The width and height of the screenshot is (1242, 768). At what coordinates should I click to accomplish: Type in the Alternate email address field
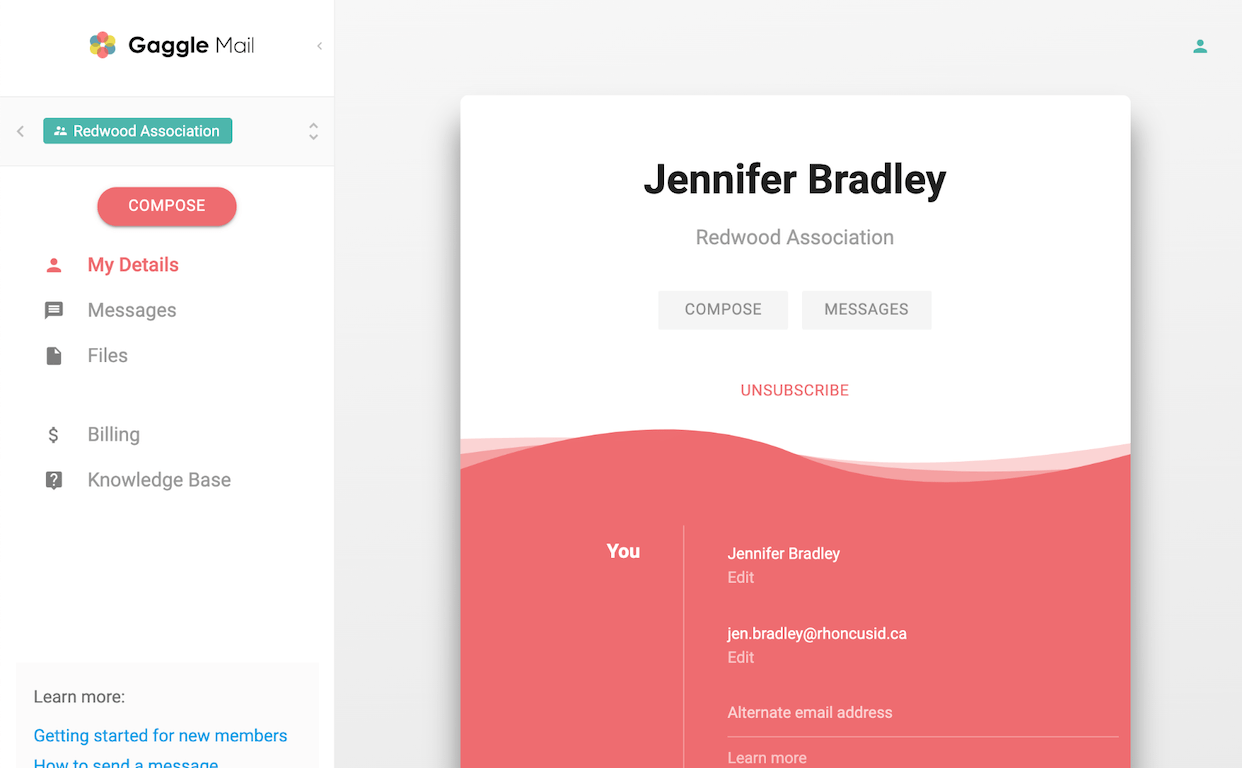point(920,713)
